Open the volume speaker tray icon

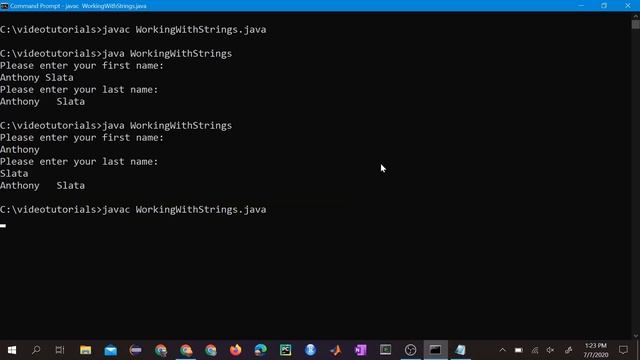click(x=551, y=350)
